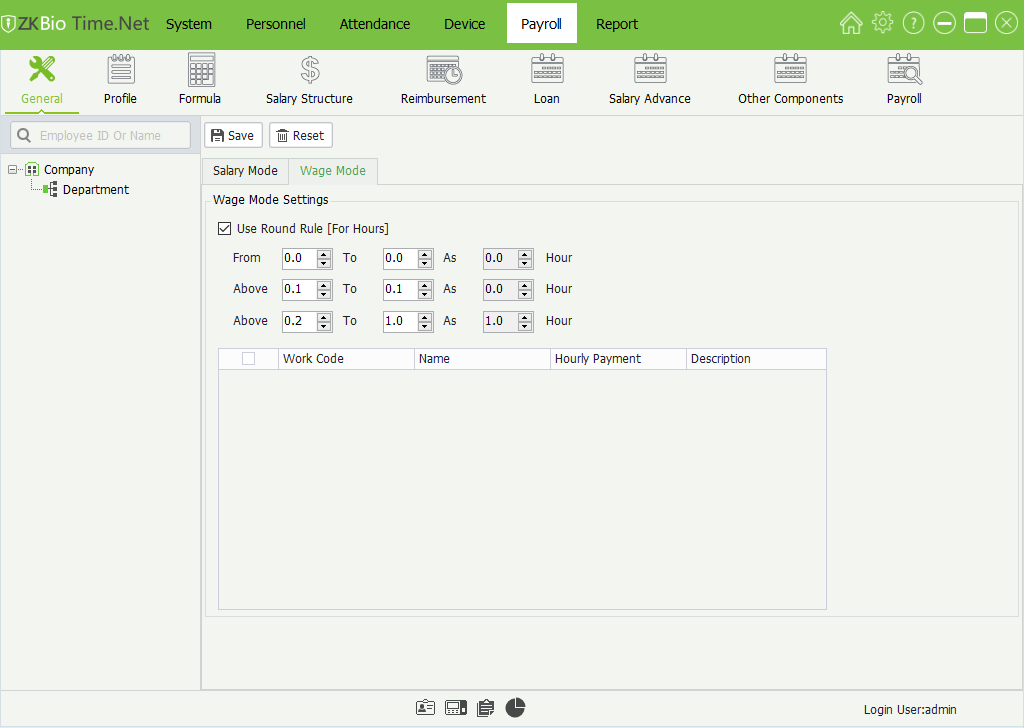Decrease the second row To 0.1 value
The width and height of the screenshot is (1024, 728).
click(425, 294)
